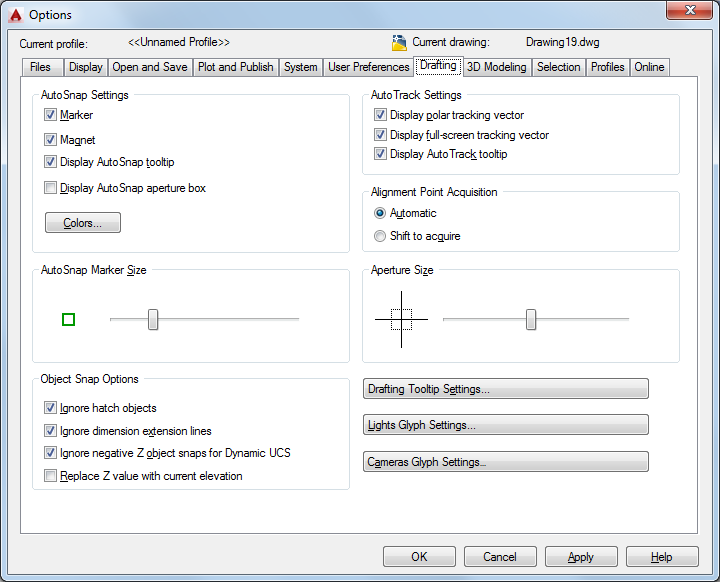Viewport: 720px width, 582px height.
Task: Click the Aperture Size slider handle
Action: (531, 319)
